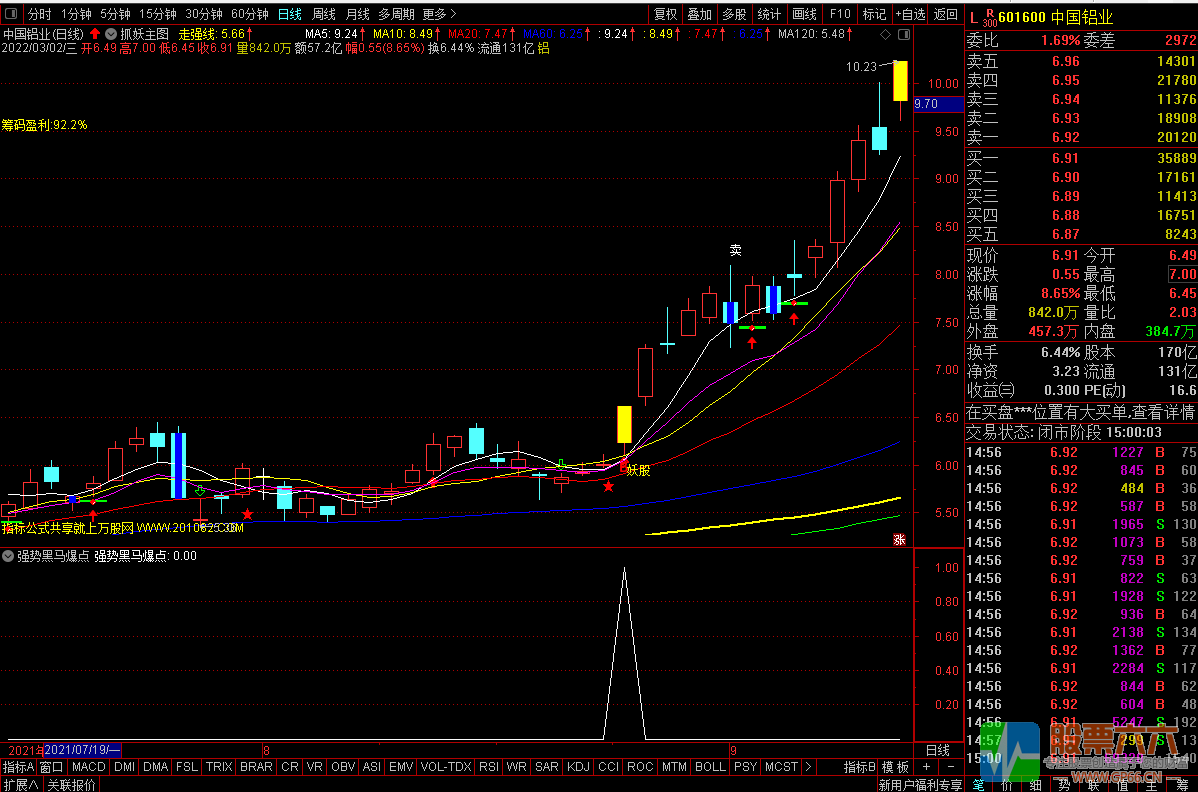Expand the 更多 period menu

click(x=439, y=14)
